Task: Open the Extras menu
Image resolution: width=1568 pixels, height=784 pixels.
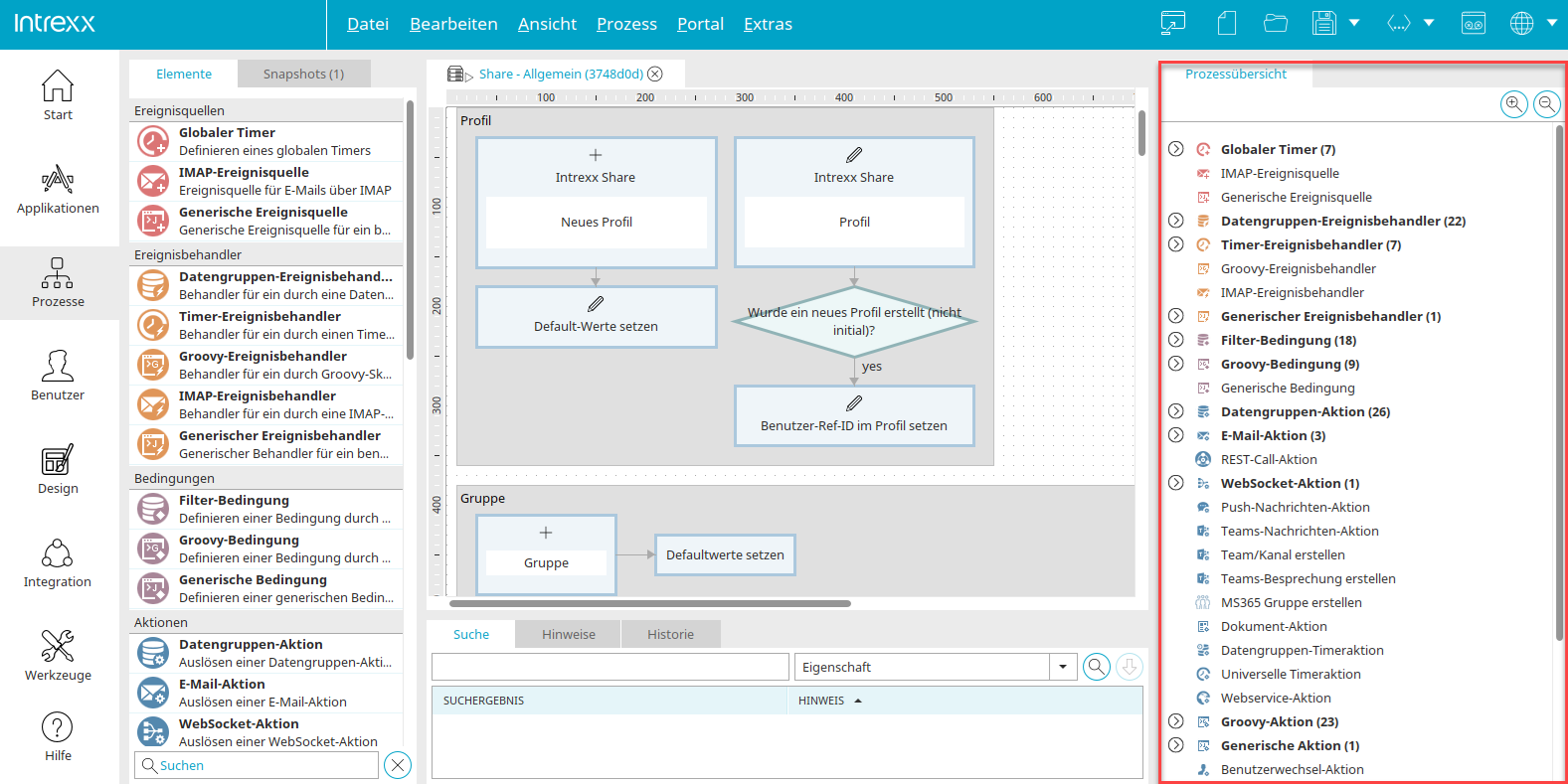Action: click(768, 24)
